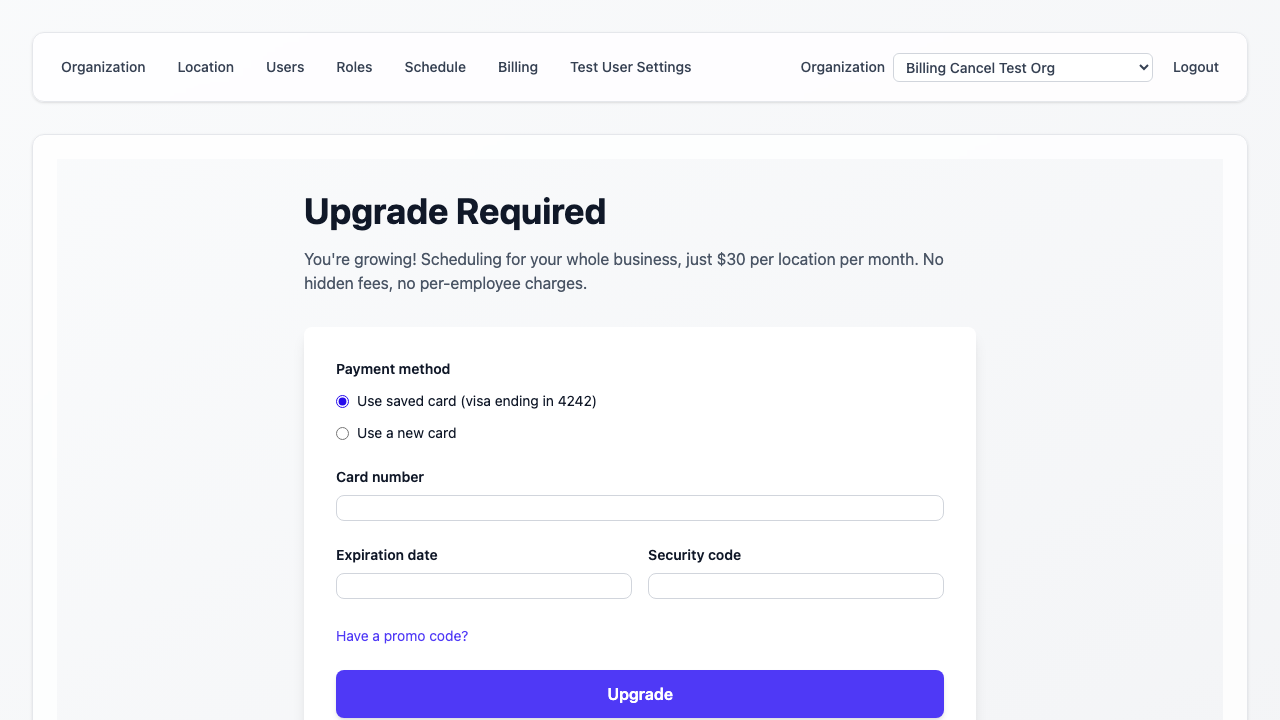The width and height of the screenshot is (1280, 720).
Task: Click into the Card number field
Action: [x=639, y=507]
